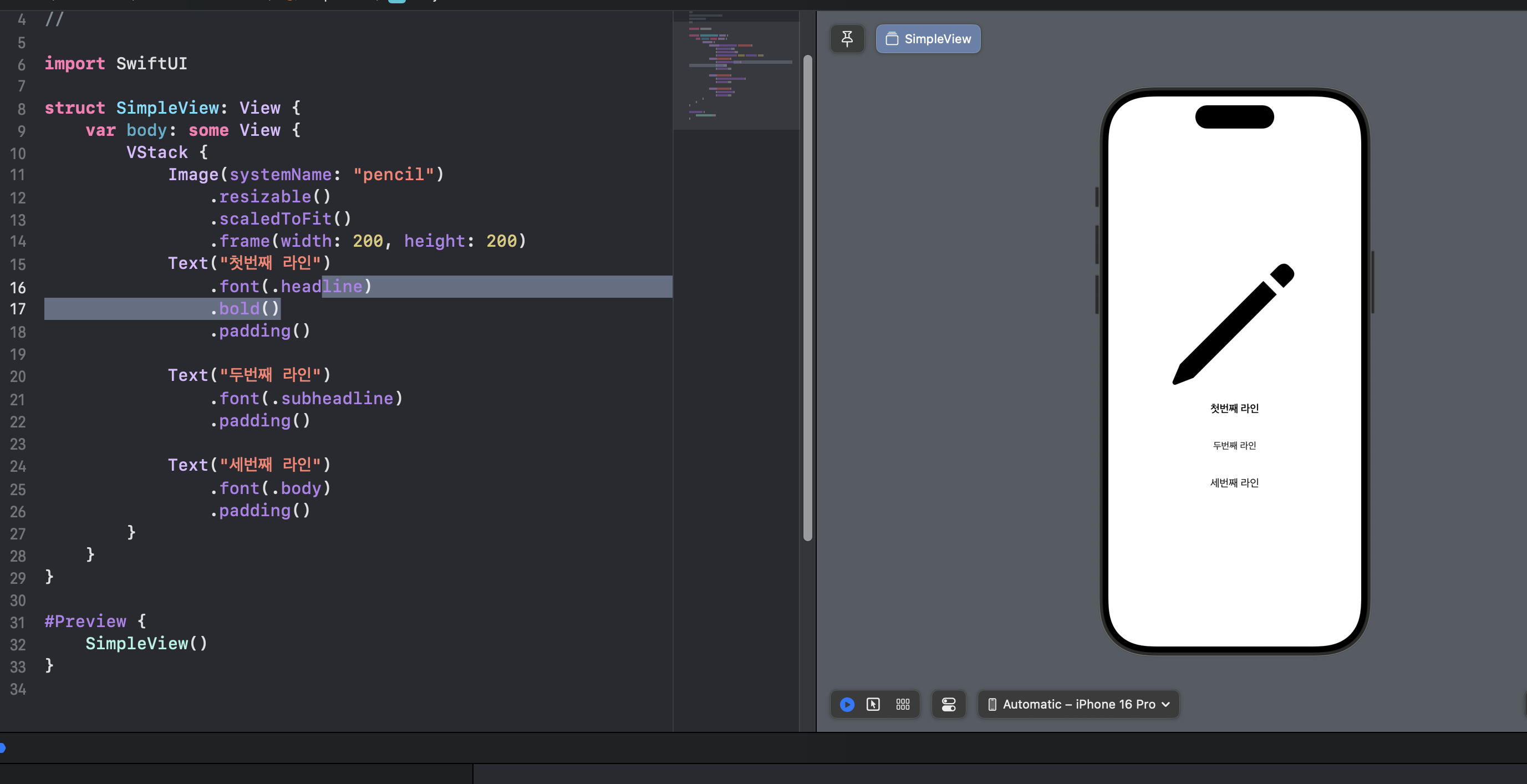
Task: Open Canvas Device Settings toggles icon
Action: [949, 704]
